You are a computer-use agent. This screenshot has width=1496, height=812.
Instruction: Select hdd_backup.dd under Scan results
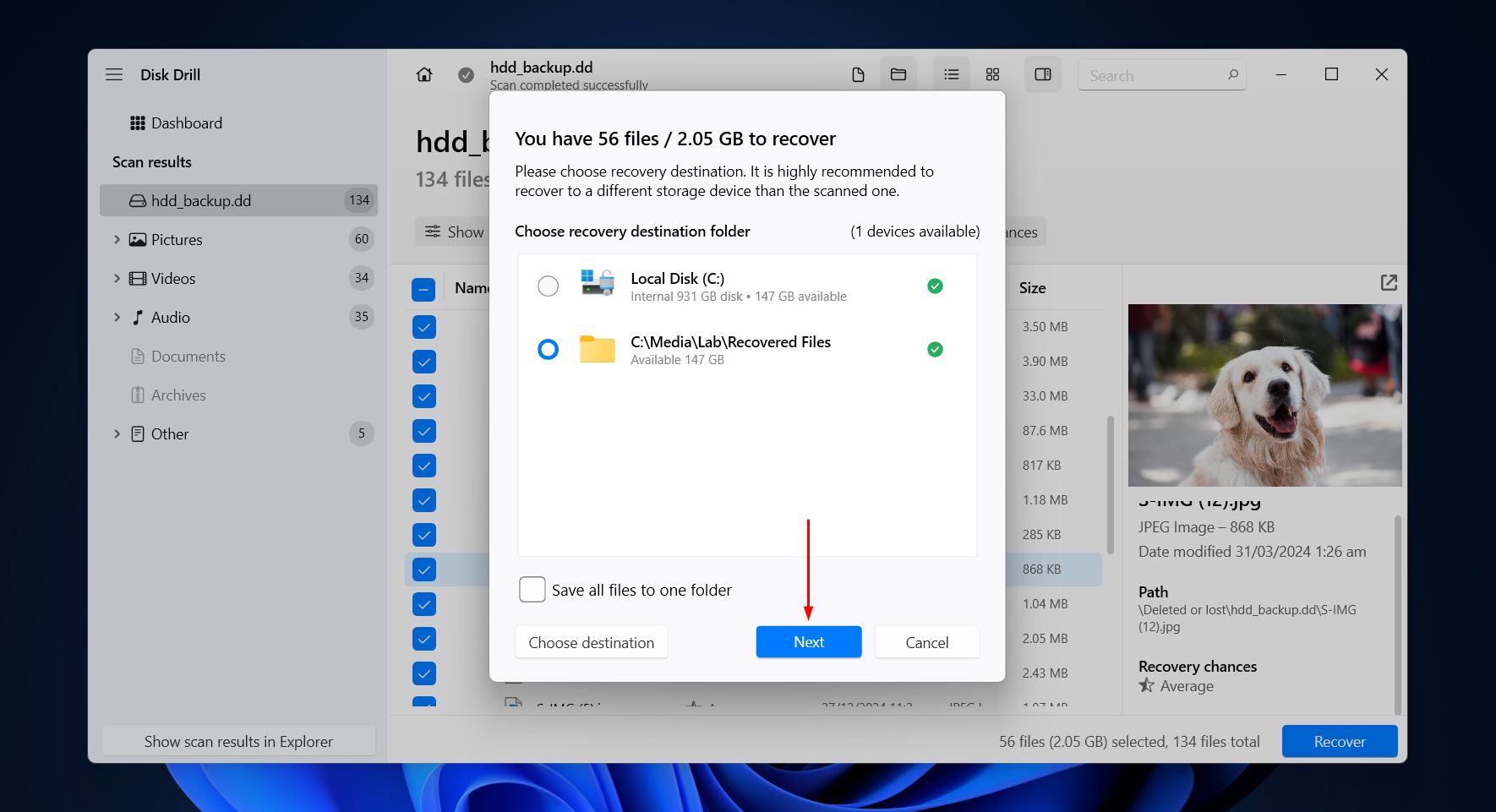coord(200,200)
